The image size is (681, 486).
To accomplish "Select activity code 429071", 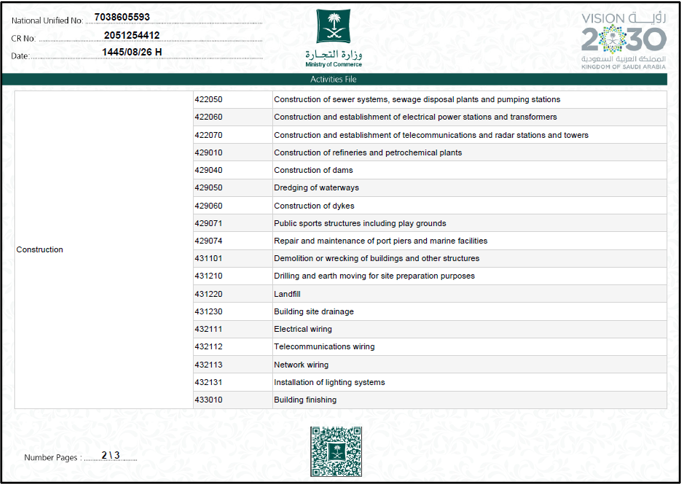I will pos(208,223).
